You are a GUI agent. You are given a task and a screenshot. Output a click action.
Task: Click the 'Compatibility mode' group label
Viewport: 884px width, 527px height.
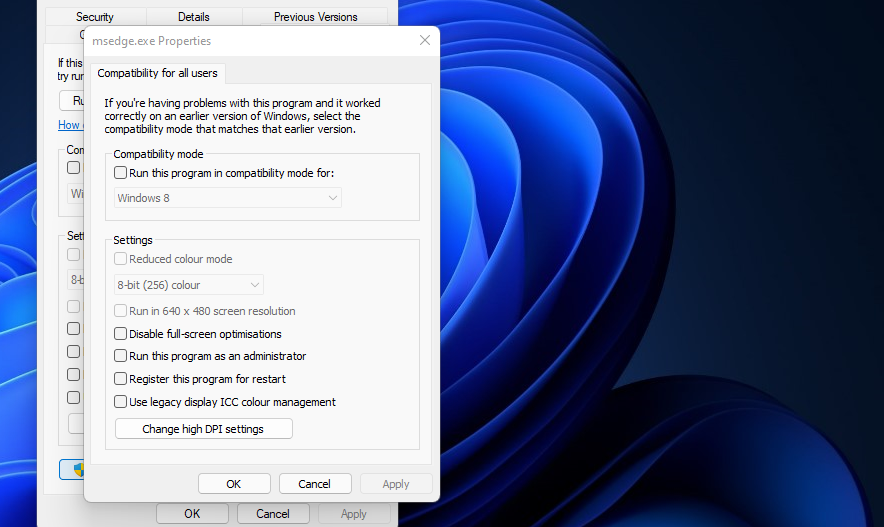(x=158, y=154)
